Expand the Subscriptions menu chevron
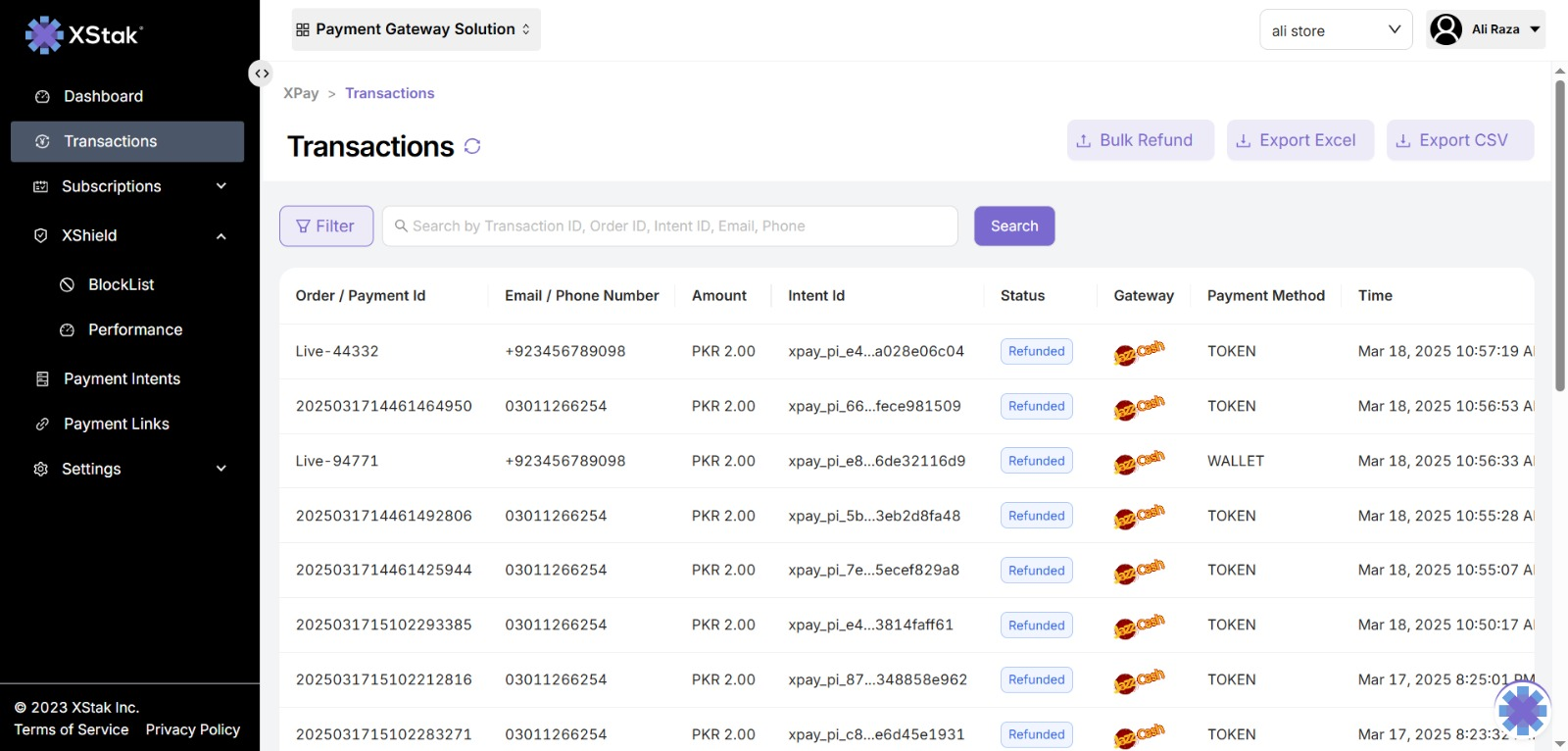This screenshot has width=1568, height=751. (221, 186)
